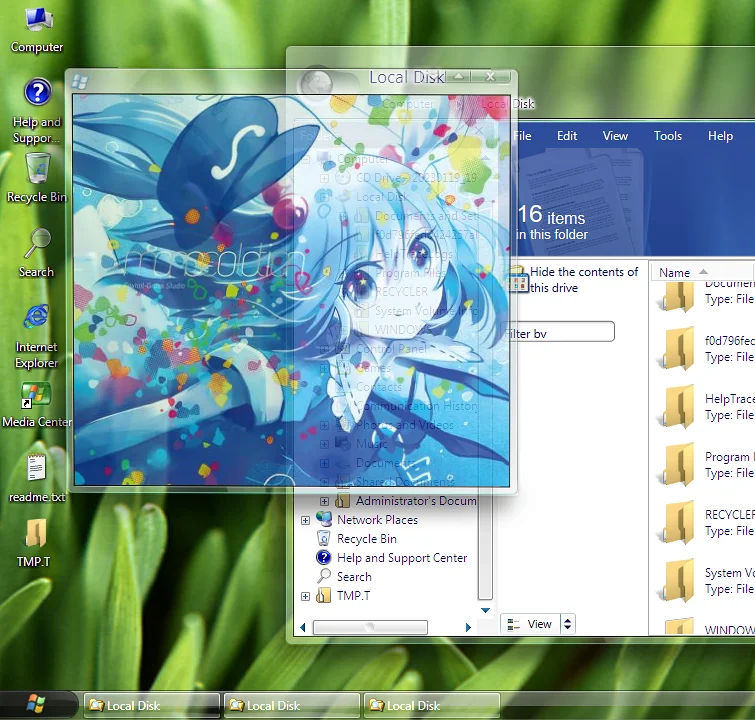Expand the Administrator's Documents tree node
This screenshot has width=755, height=720.
(324, 501)
